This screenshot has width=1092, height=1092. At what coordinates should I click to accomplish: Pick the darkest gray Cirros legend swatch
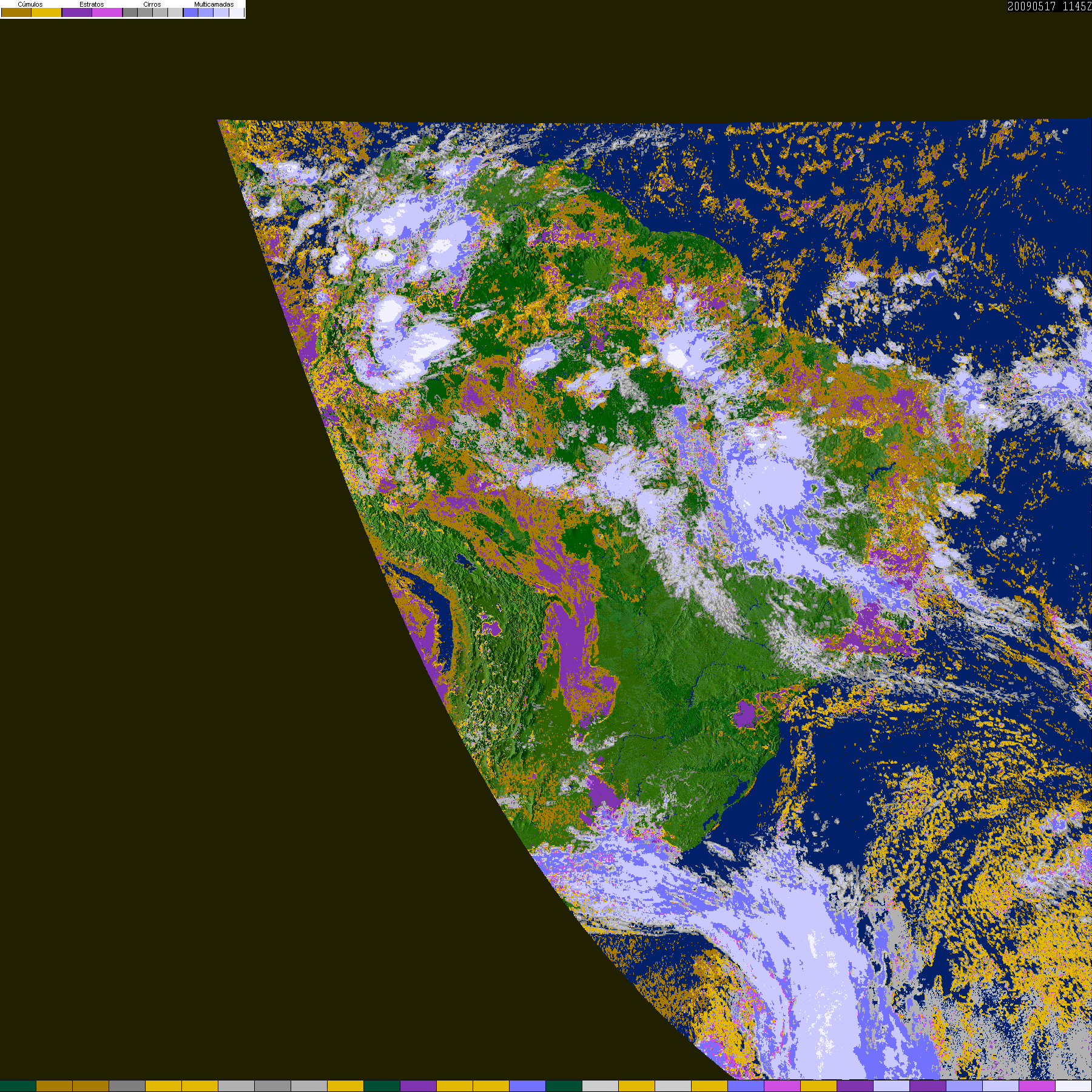[130, 12]
